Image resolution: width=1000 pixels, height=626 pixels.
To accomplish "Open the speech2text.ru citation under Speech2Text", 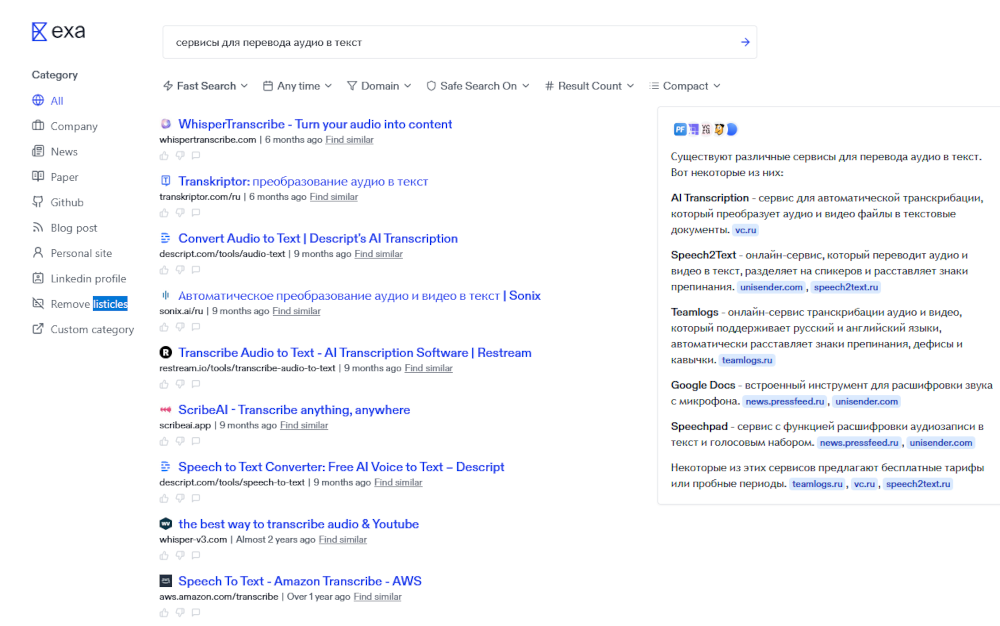I will pyautogui.click(x=846, y=288).
